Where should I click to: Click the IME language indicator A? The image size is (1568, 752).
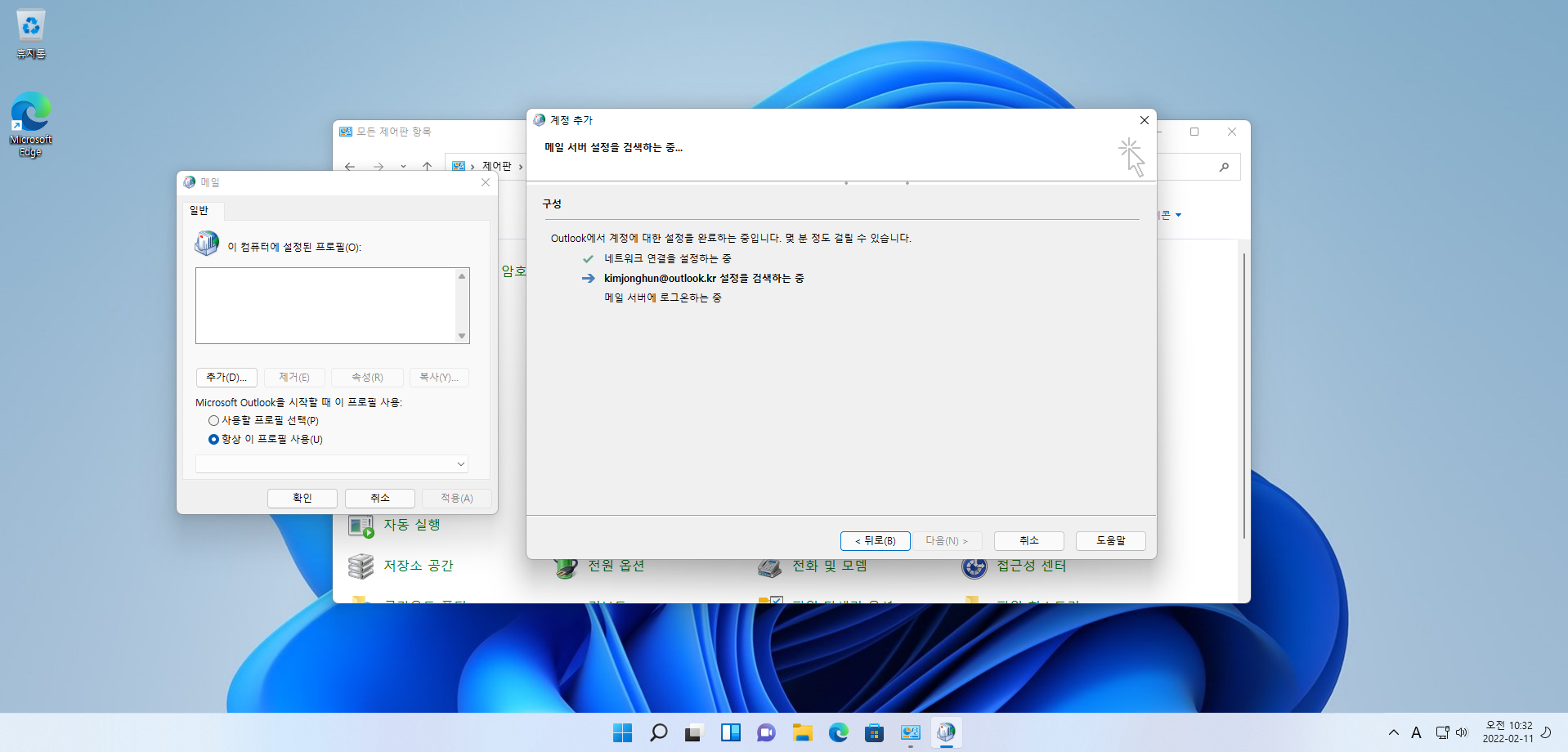pyautogui.click(x=1416, y=732)
